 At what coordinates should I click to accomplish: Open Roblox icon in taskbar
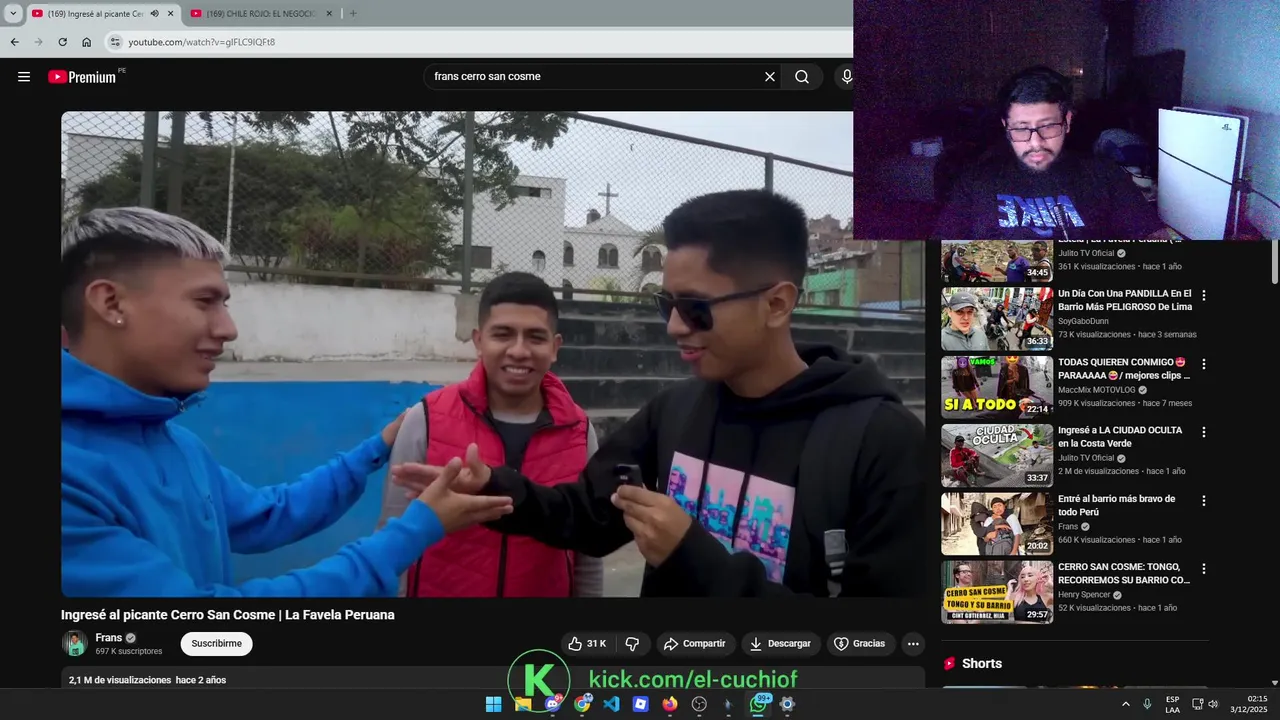(640, 704)
